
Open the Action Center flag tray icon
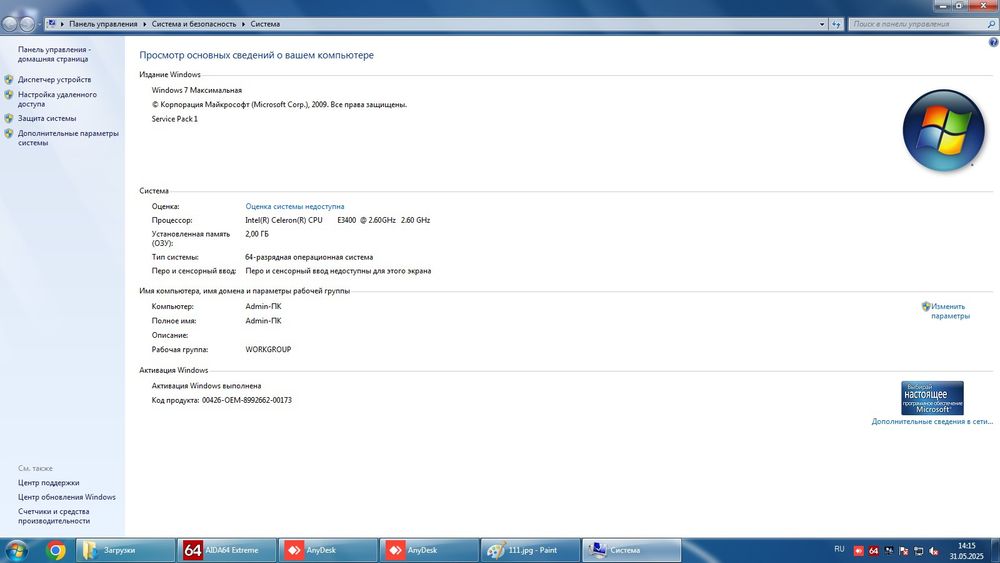[904, 551]
